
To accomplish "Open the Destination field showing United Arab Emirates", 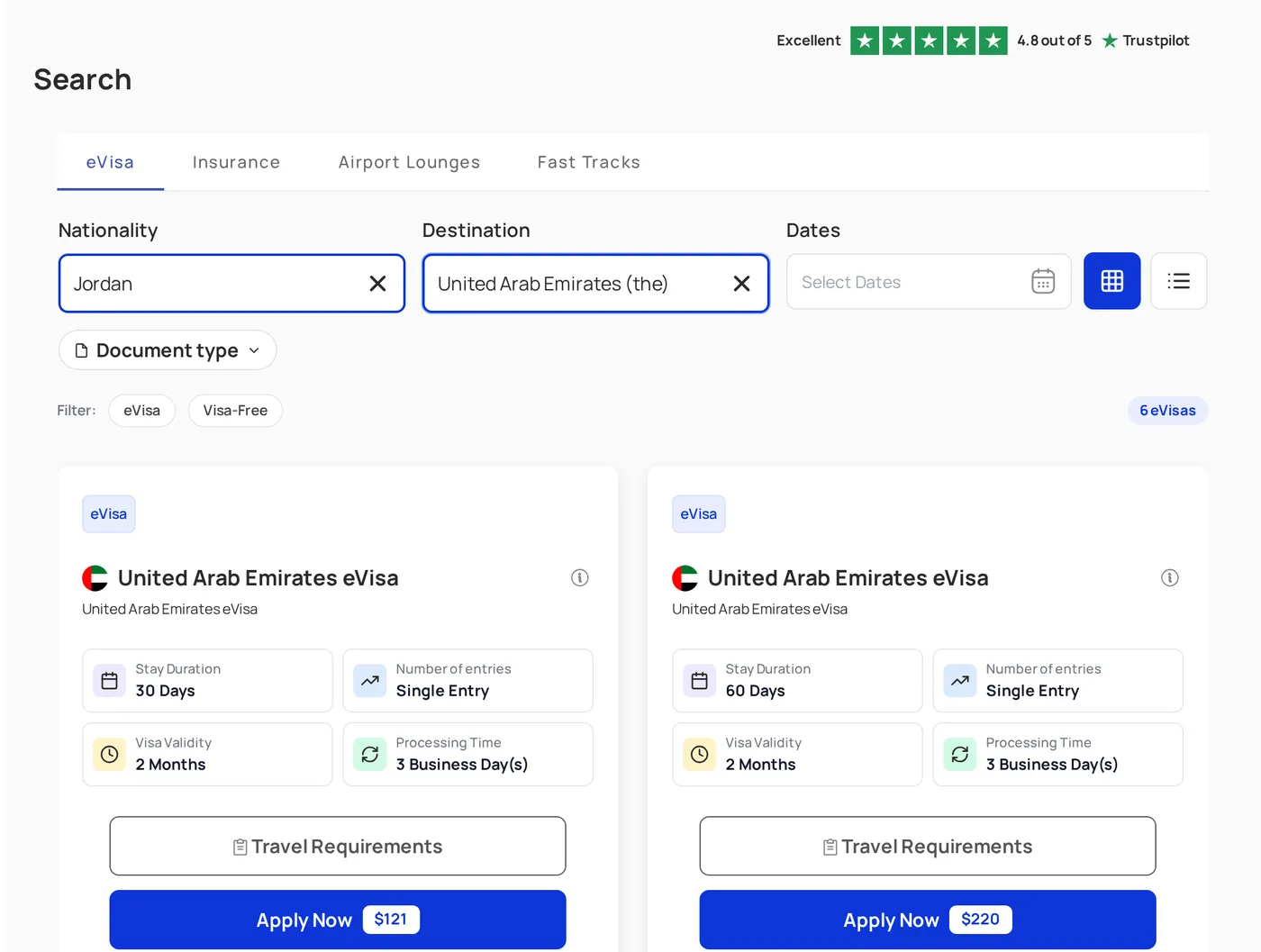I will 595,284.
